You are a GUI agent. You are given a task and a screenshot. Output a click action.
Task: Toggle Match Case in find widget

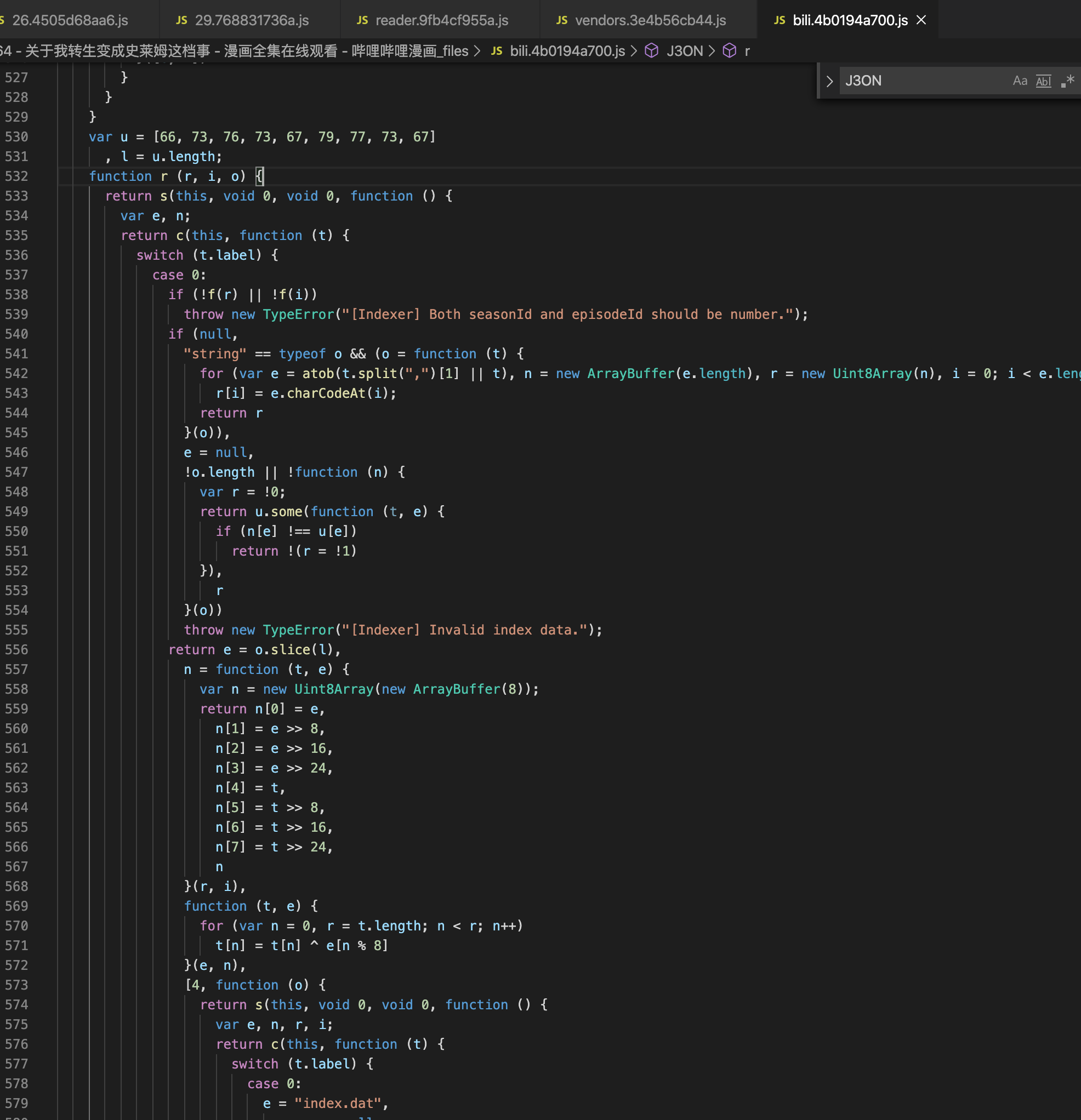[1019, 81]
